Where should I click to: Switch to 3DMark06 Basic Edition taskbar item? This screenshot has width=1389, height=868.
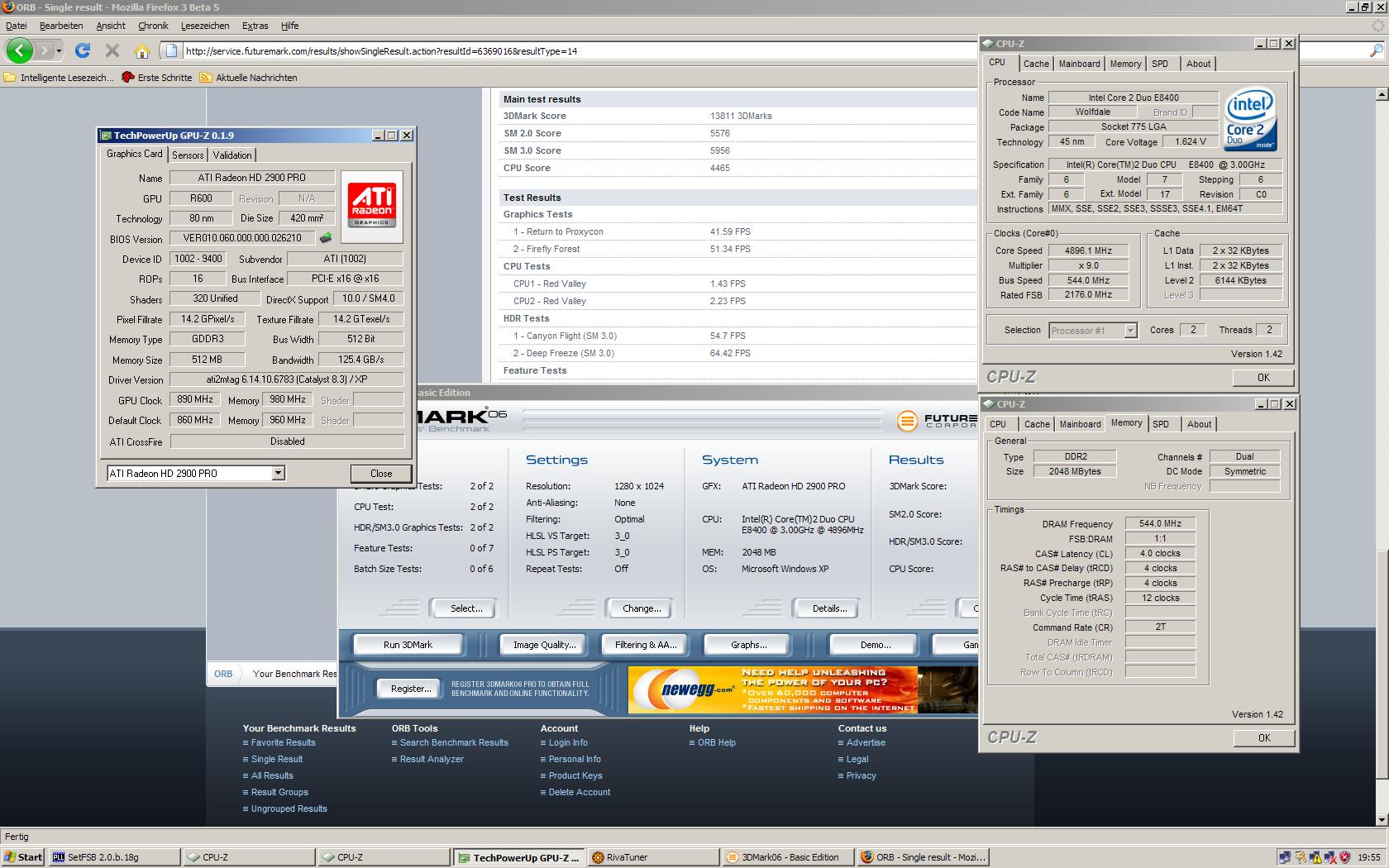click(x=788, y=857)
